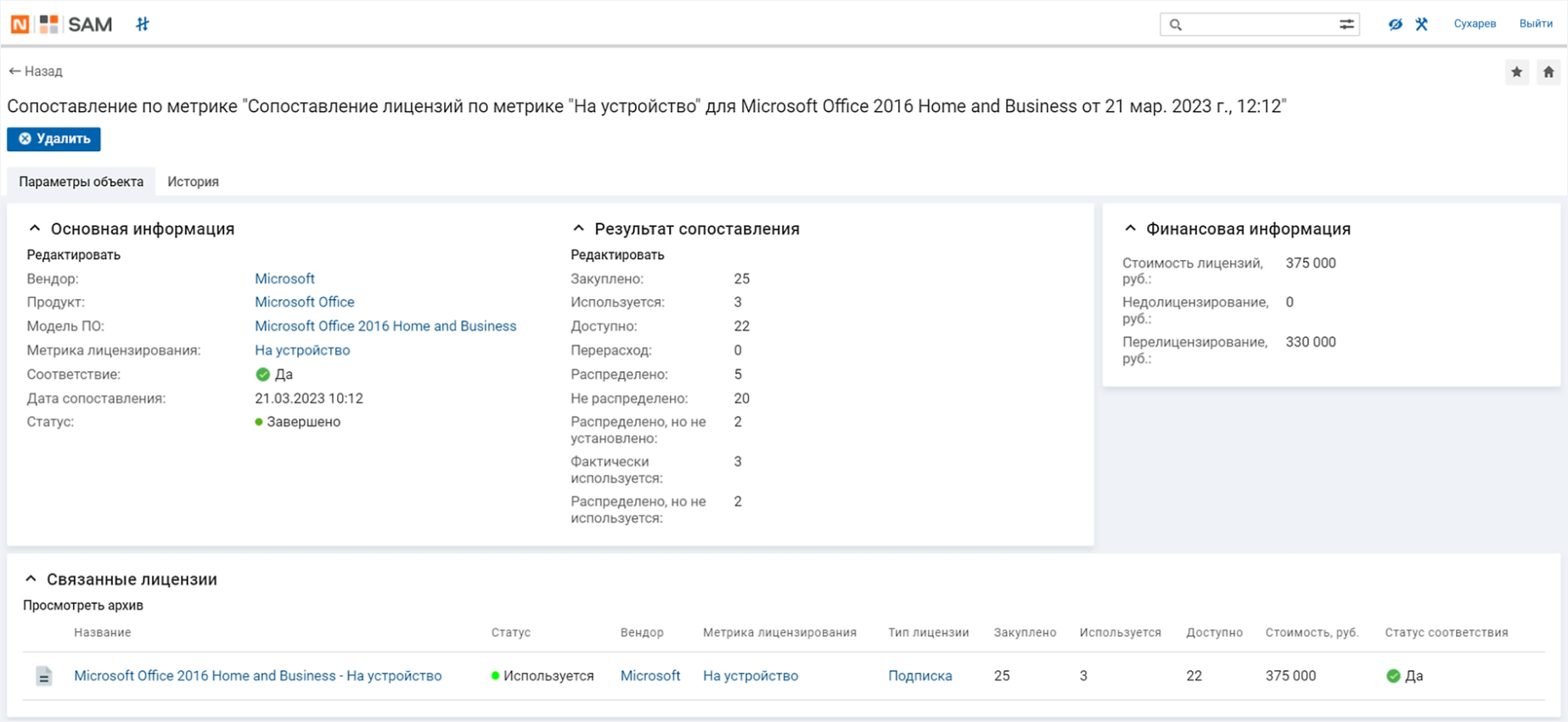1568x722 pixels.
Task: Sort table by Название column header
Action: 103,633
